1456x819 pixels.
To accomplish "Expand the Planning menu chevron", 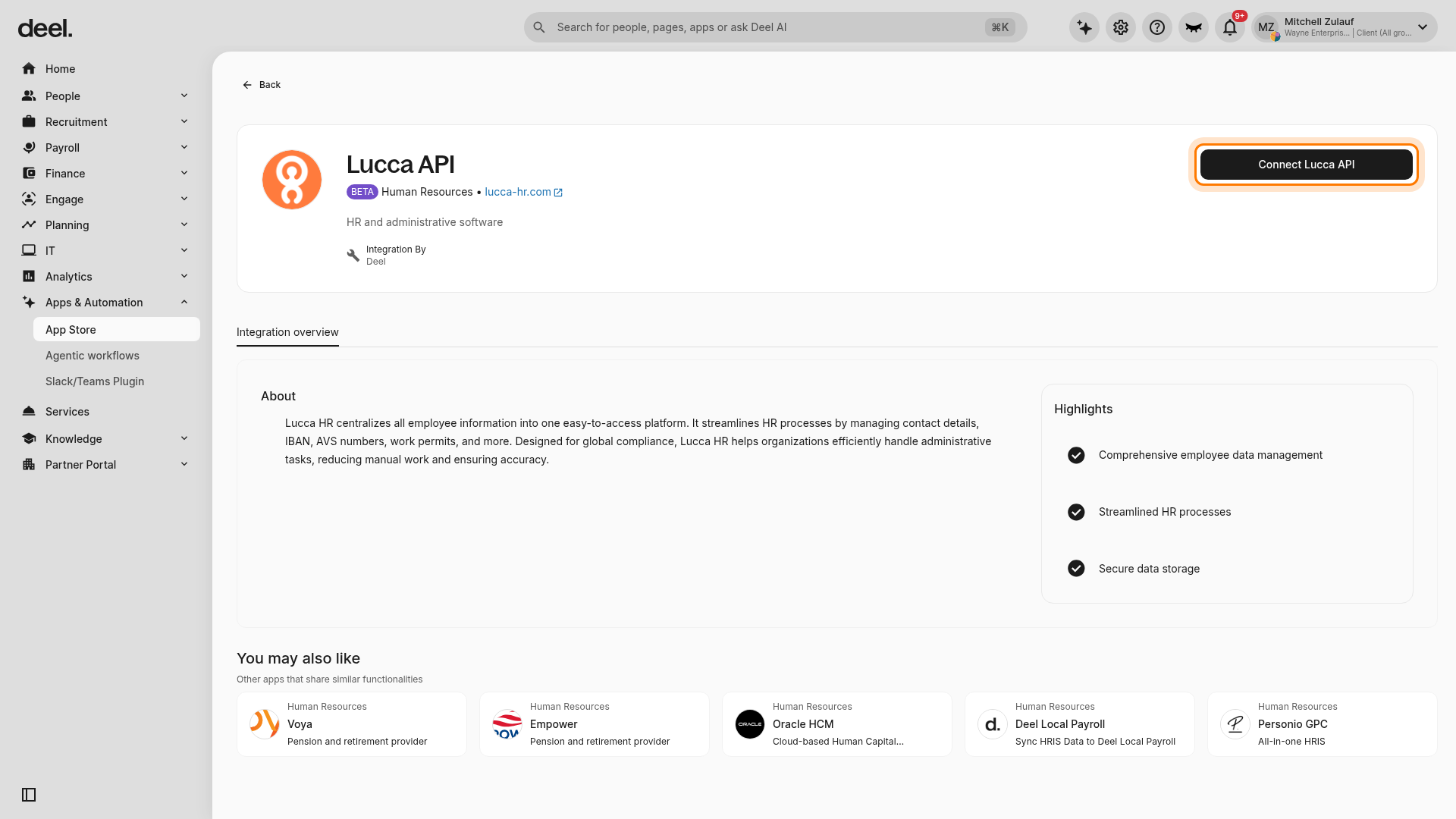I will [x=184, y=224].
